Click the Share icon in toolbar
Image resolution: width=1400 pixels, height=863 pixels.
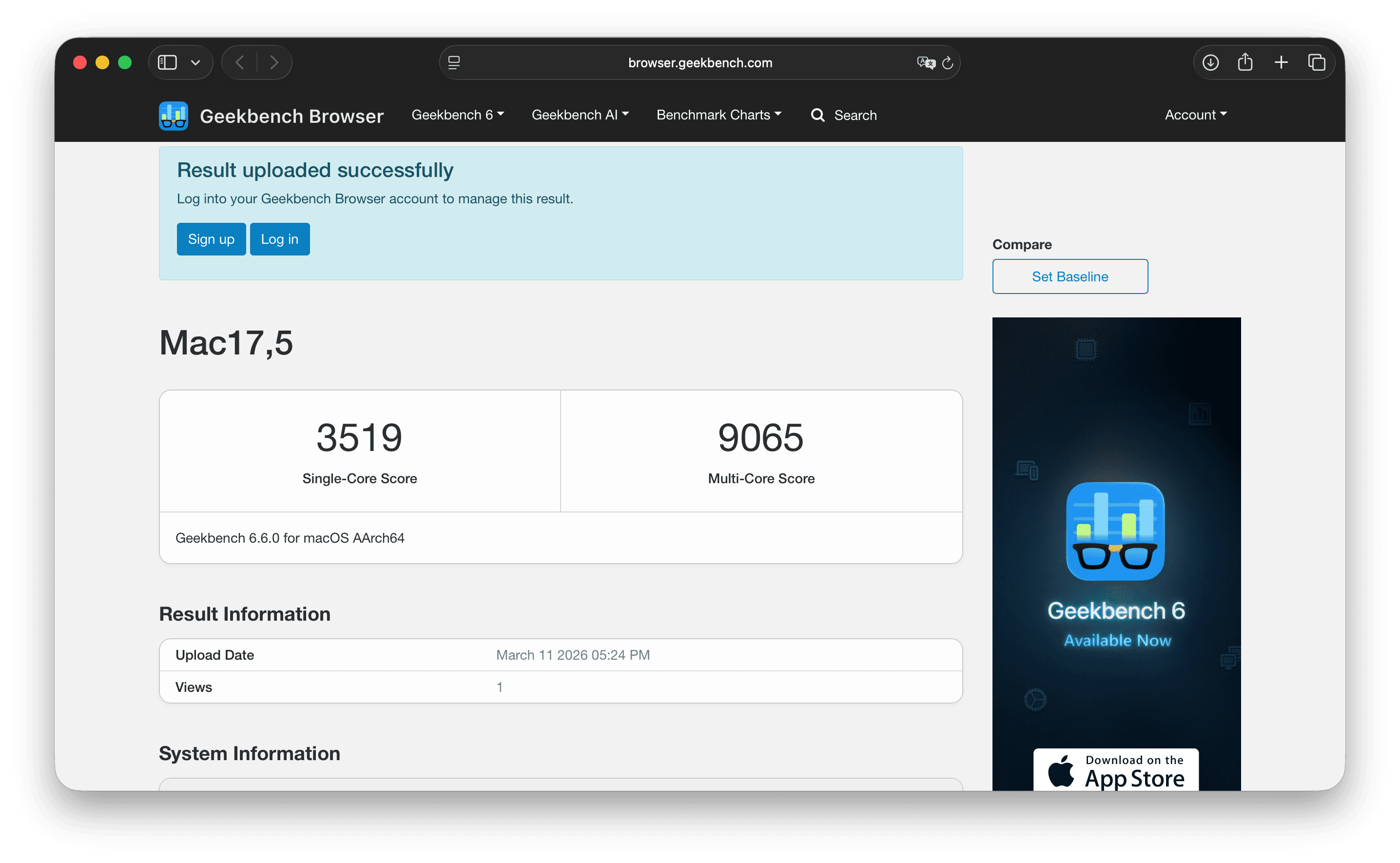tap(1245, 62)
